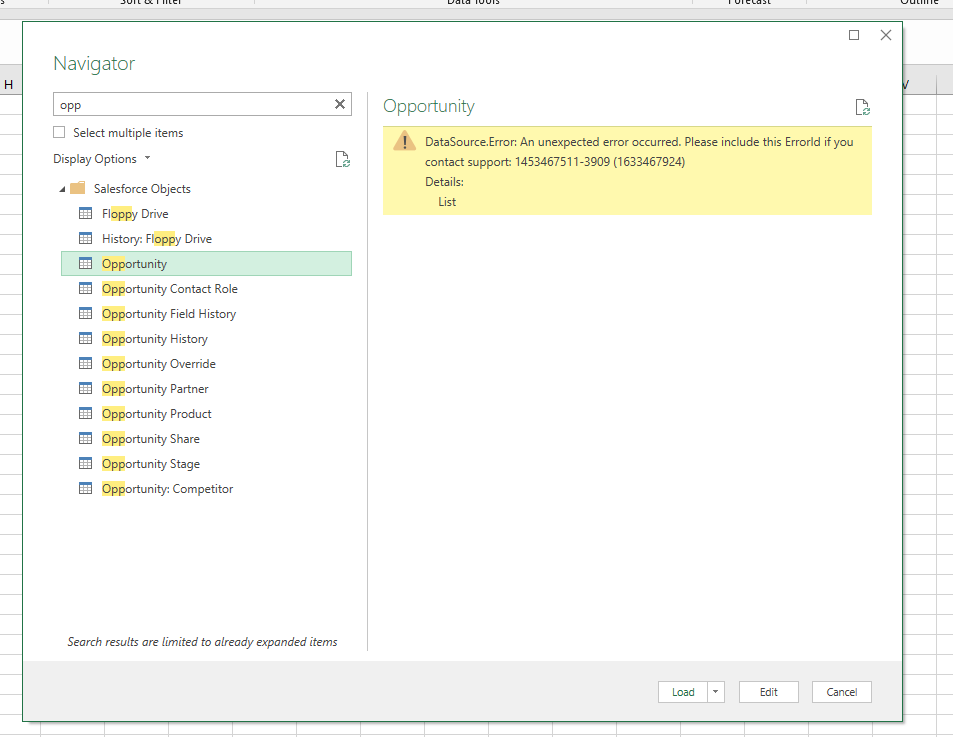The width and height of the screenshot is (953, 737).
Task: Close the Navigator dialog window
Action: coord(886,35)
